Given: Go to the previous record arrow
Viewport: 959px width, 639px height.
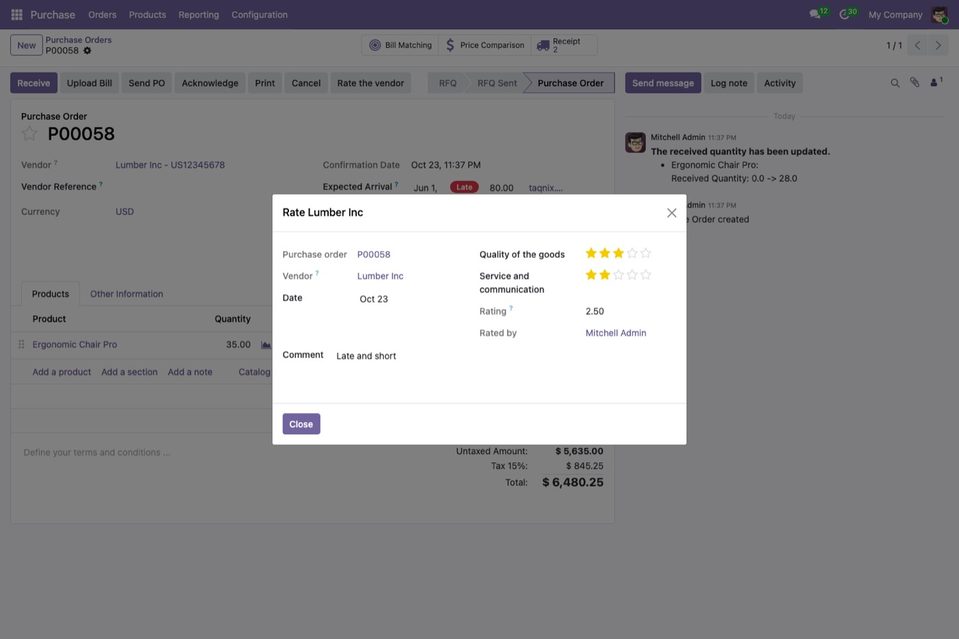Looking at the screenshot, I should pyautogui.click(x=917, y=45).
